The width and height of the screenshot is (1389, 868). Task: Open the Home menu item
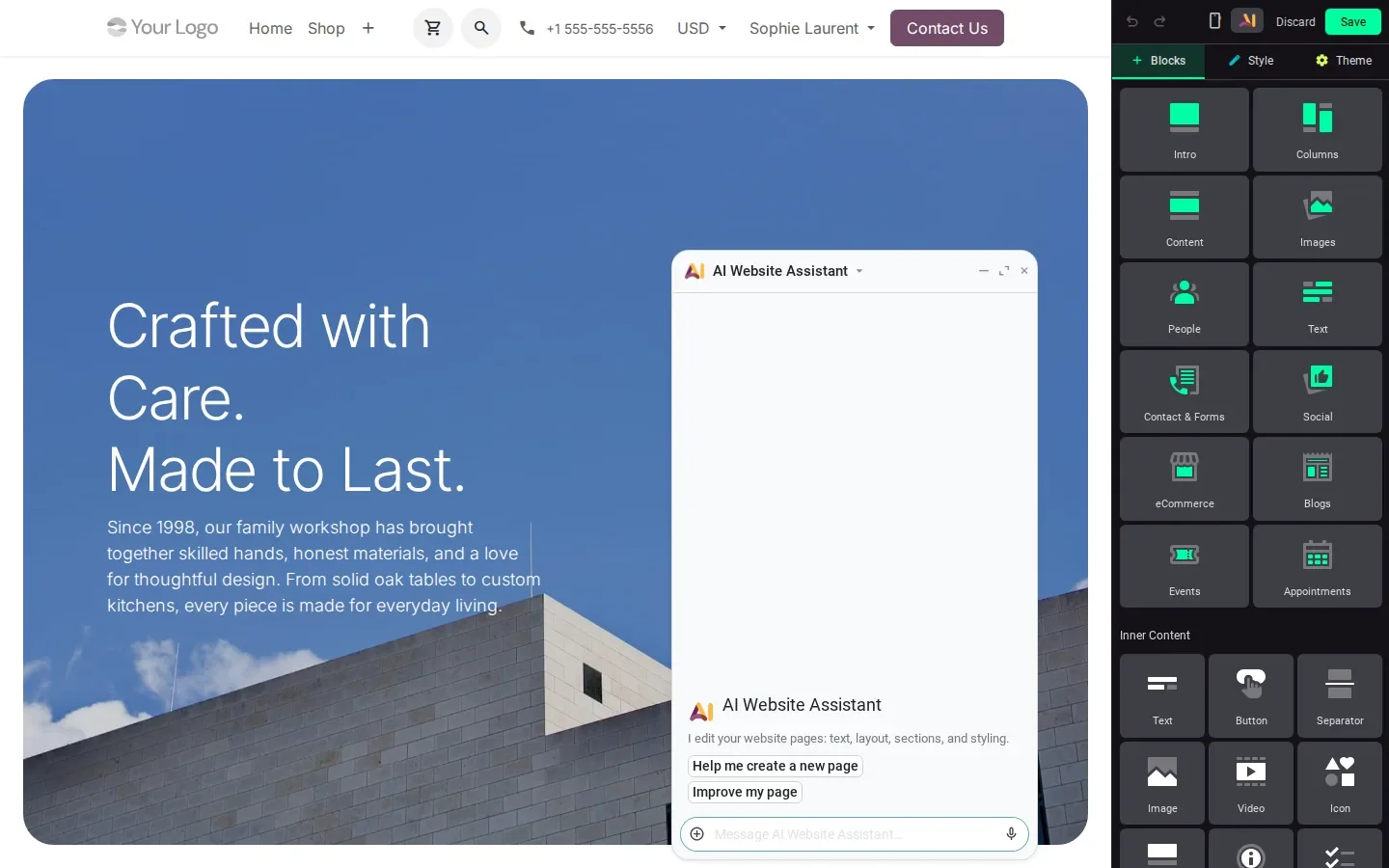[x=270, y=28]
